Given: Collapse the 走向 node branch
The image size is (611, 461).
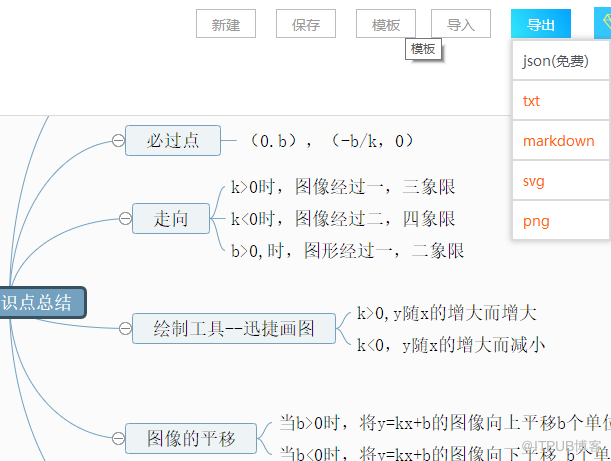Looking at the screenshot, I should (125, 218).
